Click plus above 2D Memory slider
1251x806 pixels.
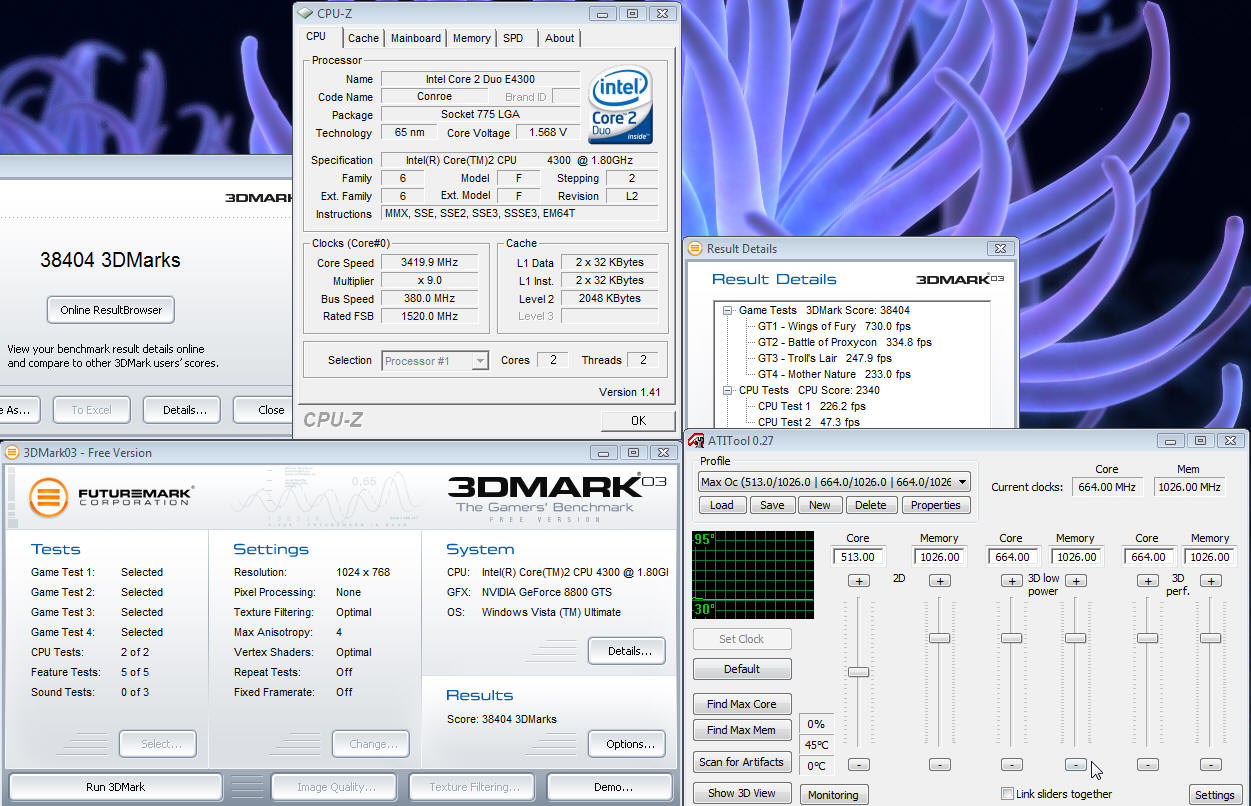939,580
